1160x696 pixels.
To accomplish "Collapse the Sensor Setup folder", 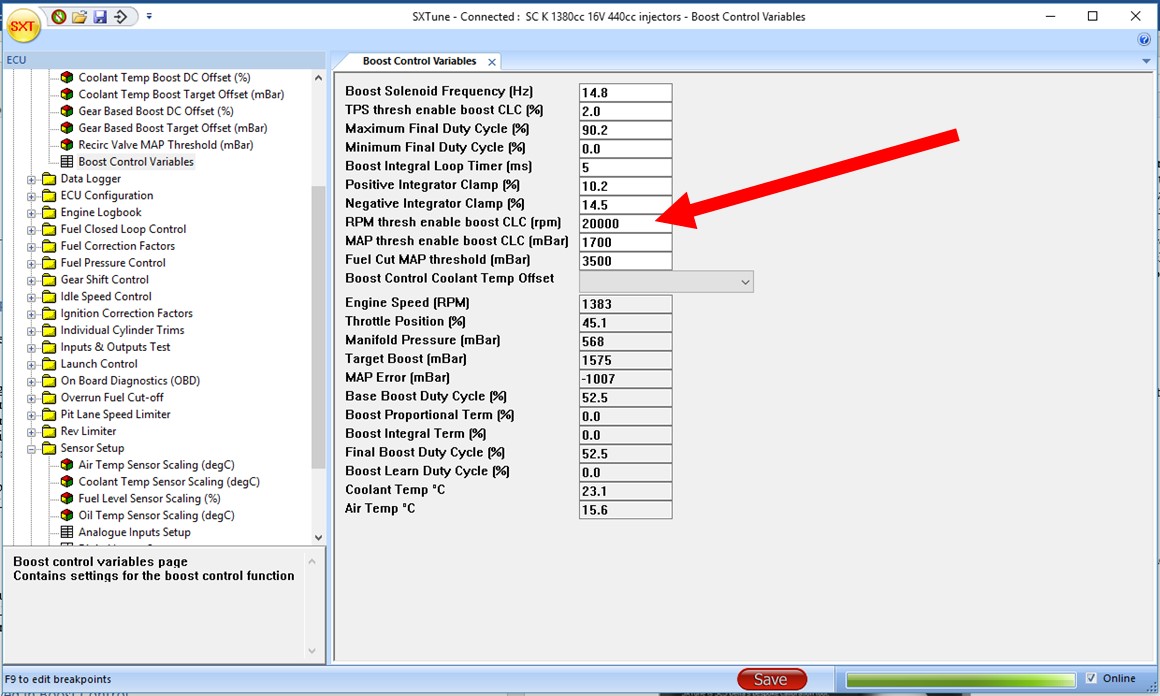I will tap(32, 448).
